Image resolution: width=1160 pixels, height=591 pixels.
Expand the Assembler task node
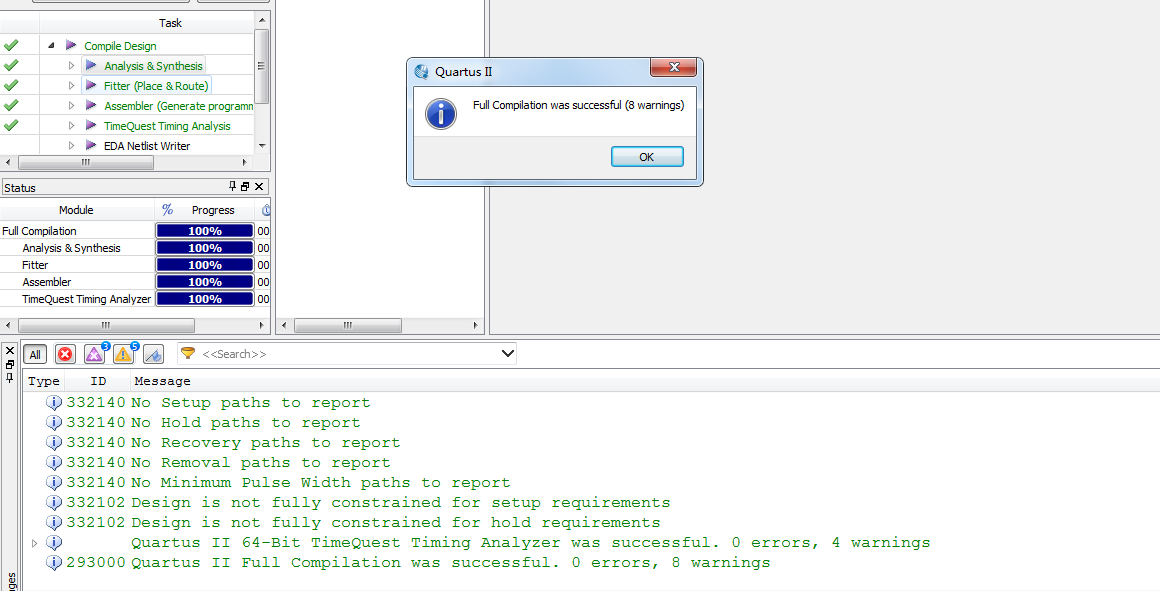(x=72, y=106)
